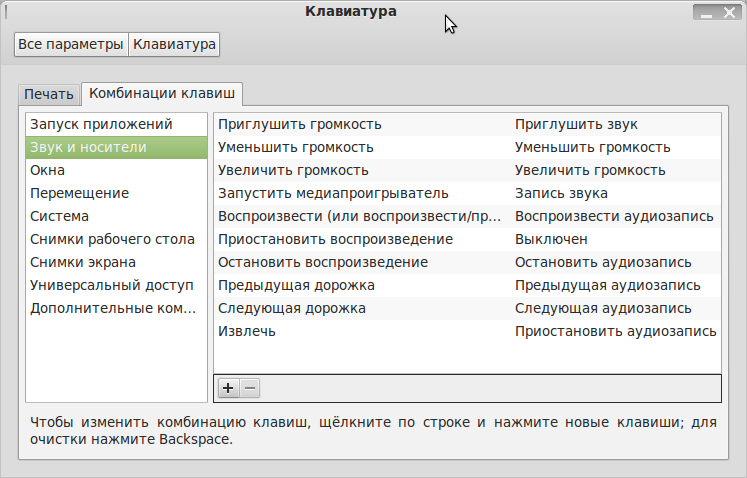Click the Все параметры button
The height and width of the screenshot is (478, 747).
[71, 45]
